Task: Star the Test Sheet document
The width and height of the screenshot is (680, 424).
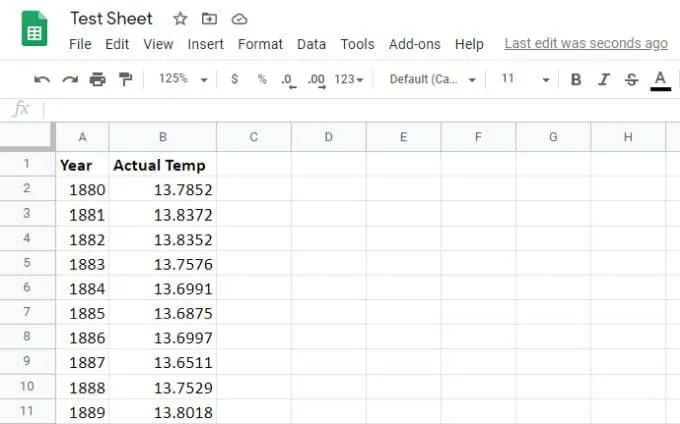Action: [180, 19]
